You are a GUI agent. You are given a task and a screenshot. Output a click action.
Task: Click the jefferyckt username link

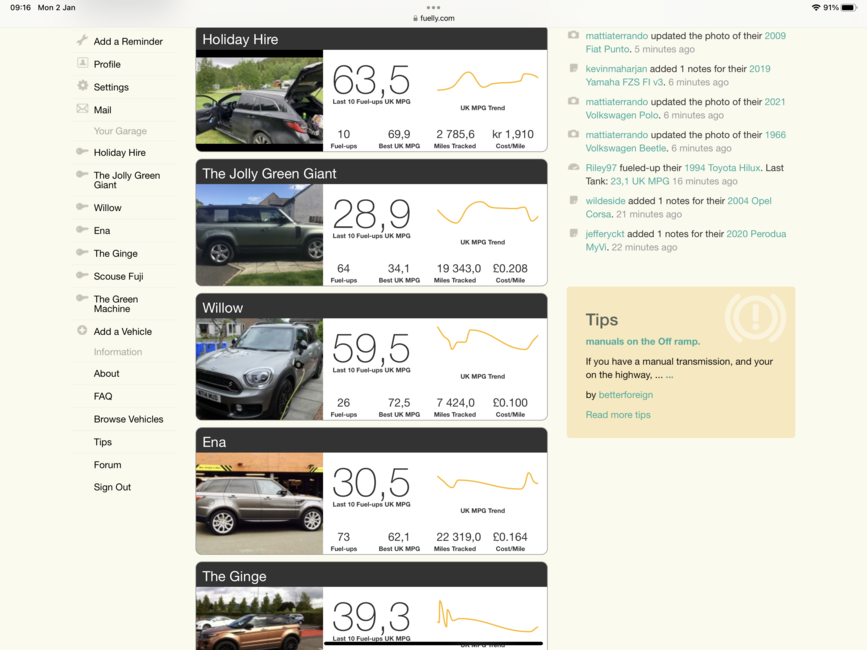pos(605,234)
